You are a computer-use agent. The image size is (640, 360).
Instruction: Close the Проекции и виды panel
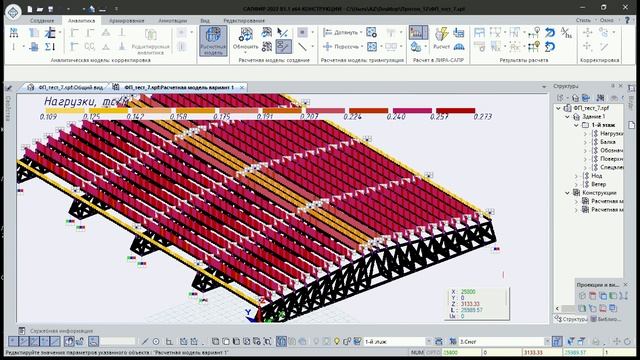click(x=626, y=284)
